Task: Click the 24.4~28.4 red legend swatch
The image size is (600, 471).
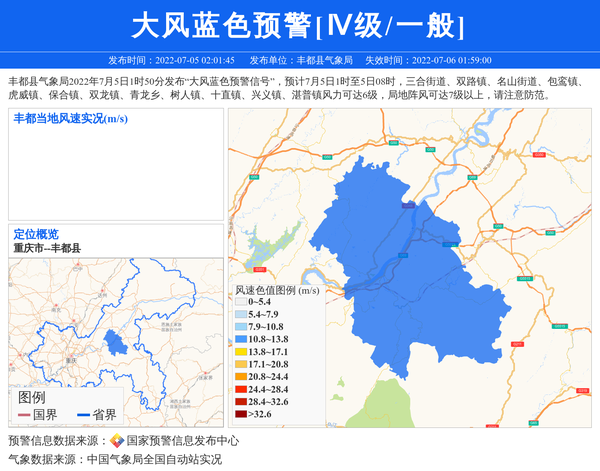Action: 240,389
